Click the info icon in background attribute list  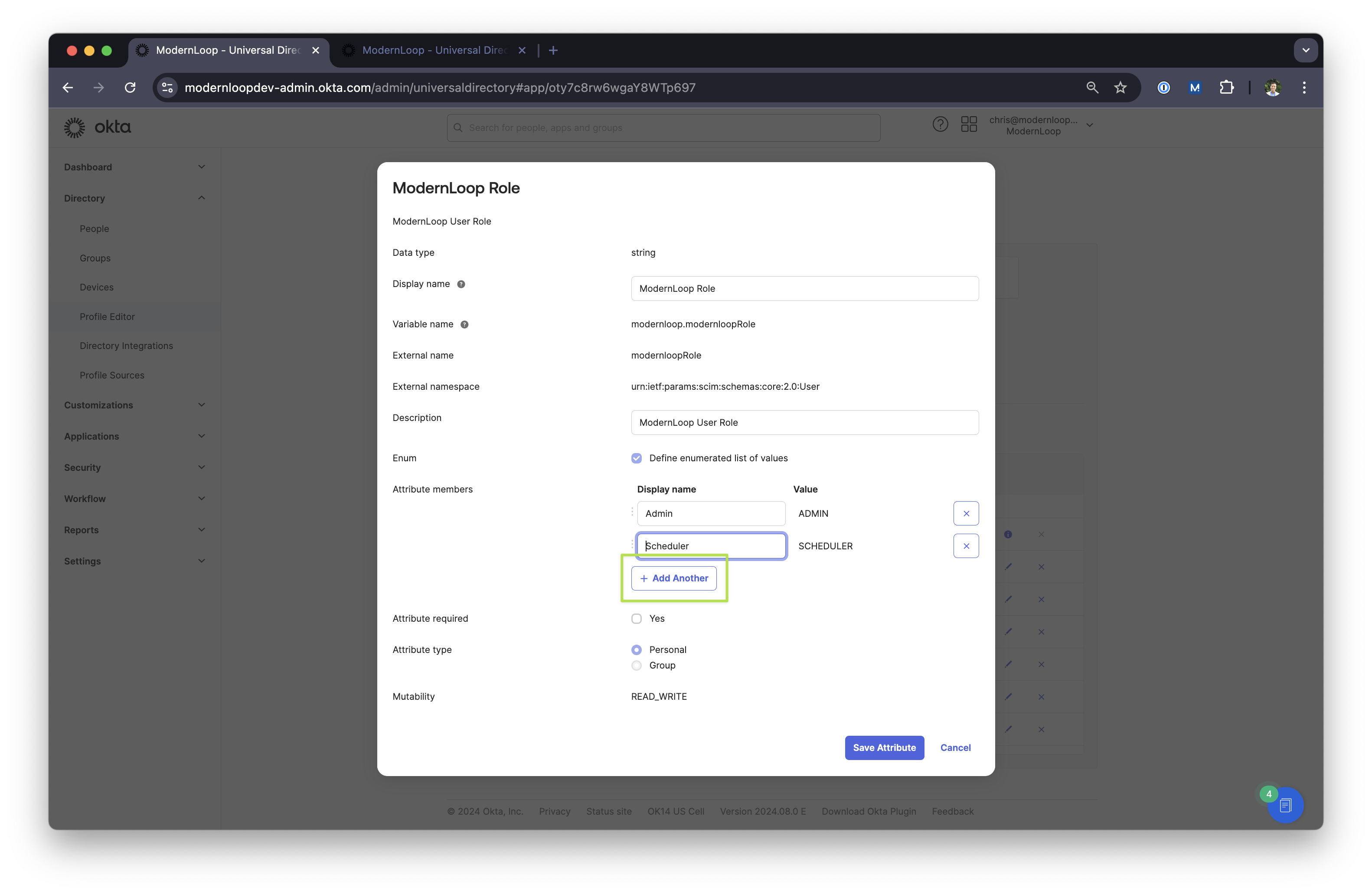(1008, 534)
